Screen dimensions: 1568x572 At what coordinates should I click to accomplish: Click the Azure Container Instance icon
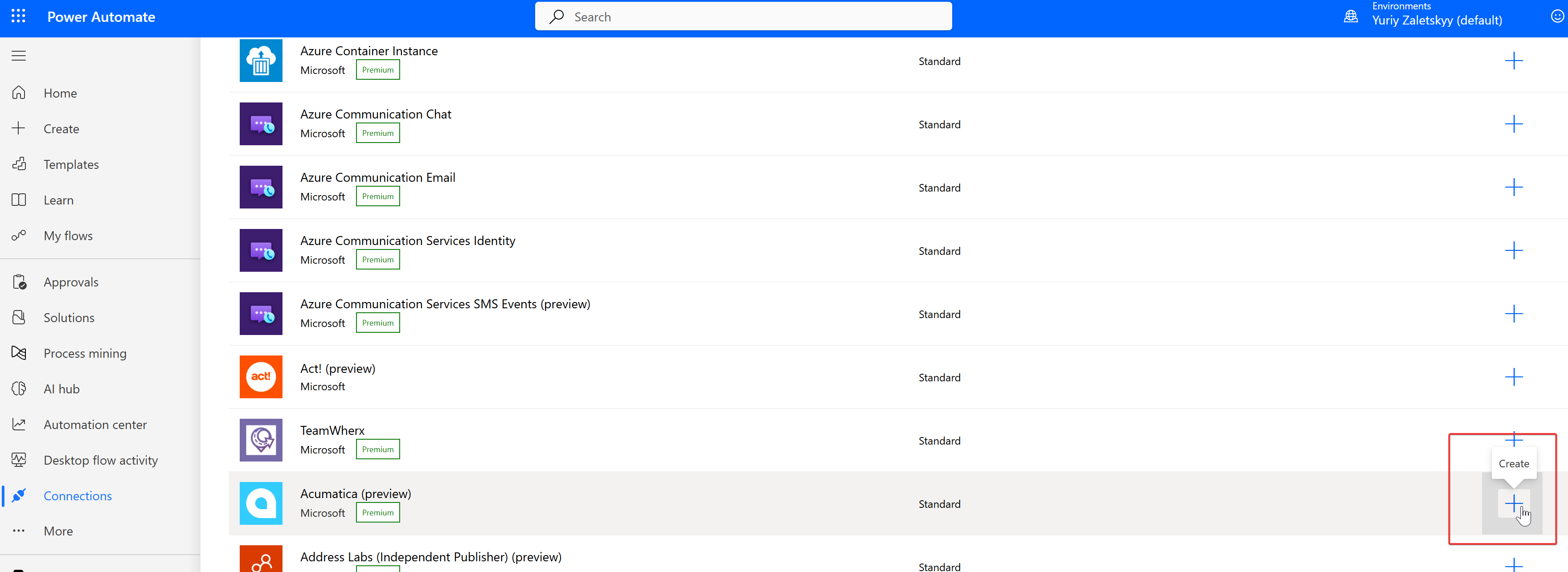click(260, 61)
